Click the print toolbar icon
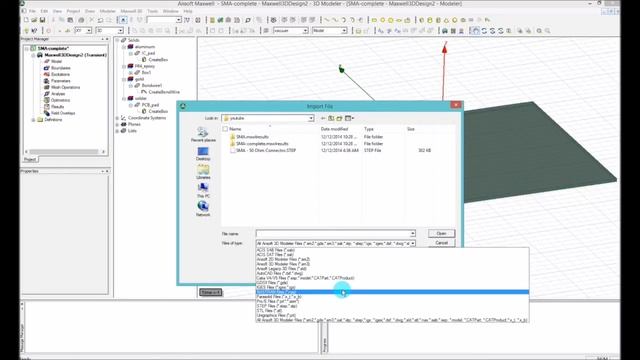640x360 pixels. 81,20
